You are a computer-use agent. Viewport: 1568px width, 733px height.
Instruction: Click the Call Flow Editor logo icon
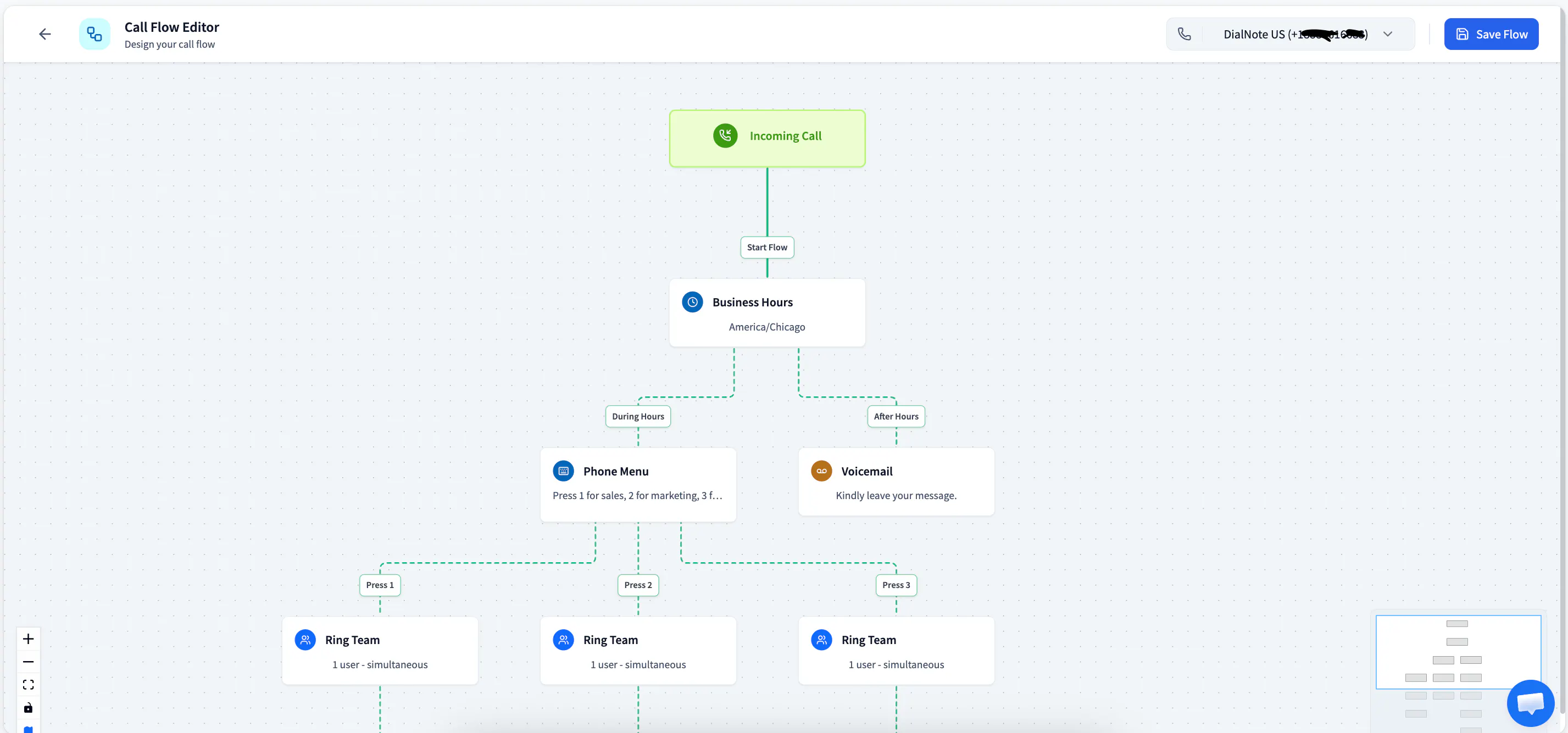point(94,34)
